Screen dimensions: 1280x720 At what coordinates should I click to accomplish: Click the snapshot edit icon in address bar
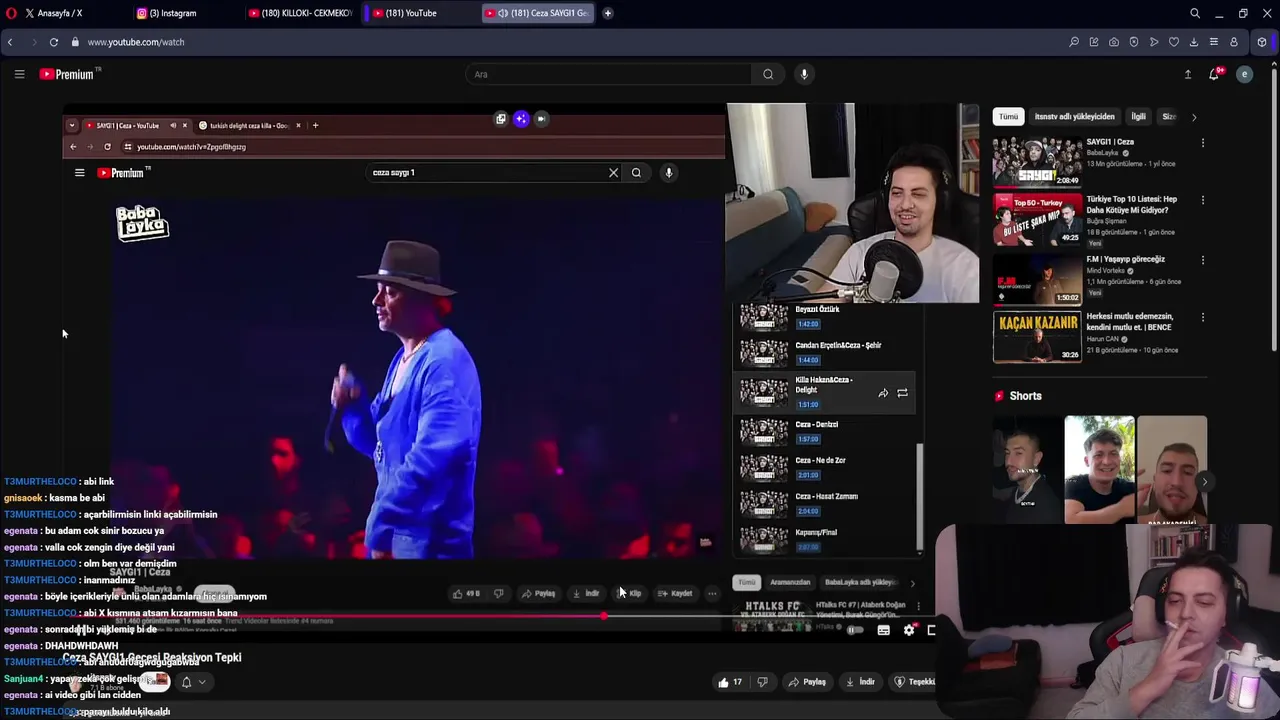tap(1094, 42)
